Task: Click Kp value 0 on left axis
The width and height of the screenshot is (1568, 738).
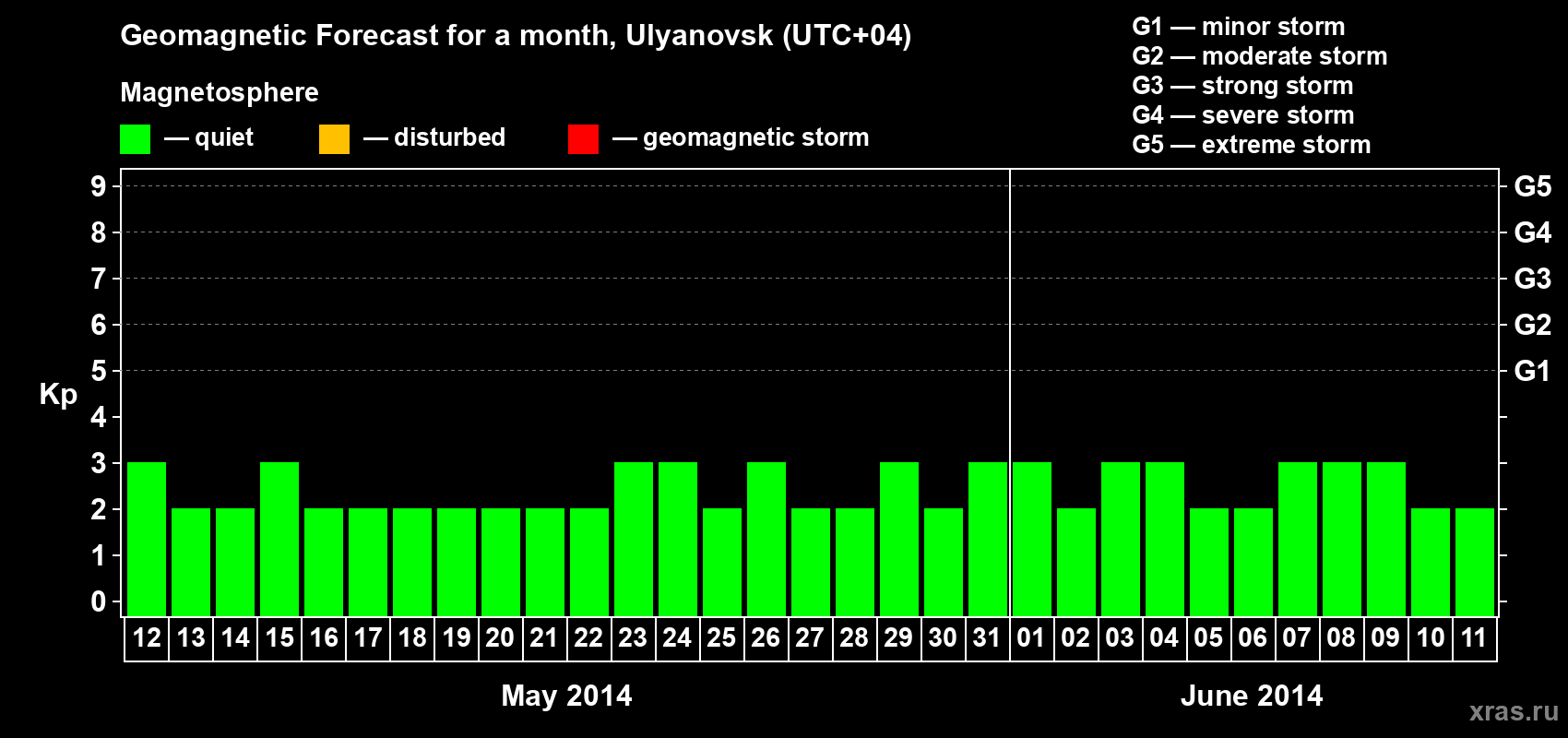Action: 99,601
